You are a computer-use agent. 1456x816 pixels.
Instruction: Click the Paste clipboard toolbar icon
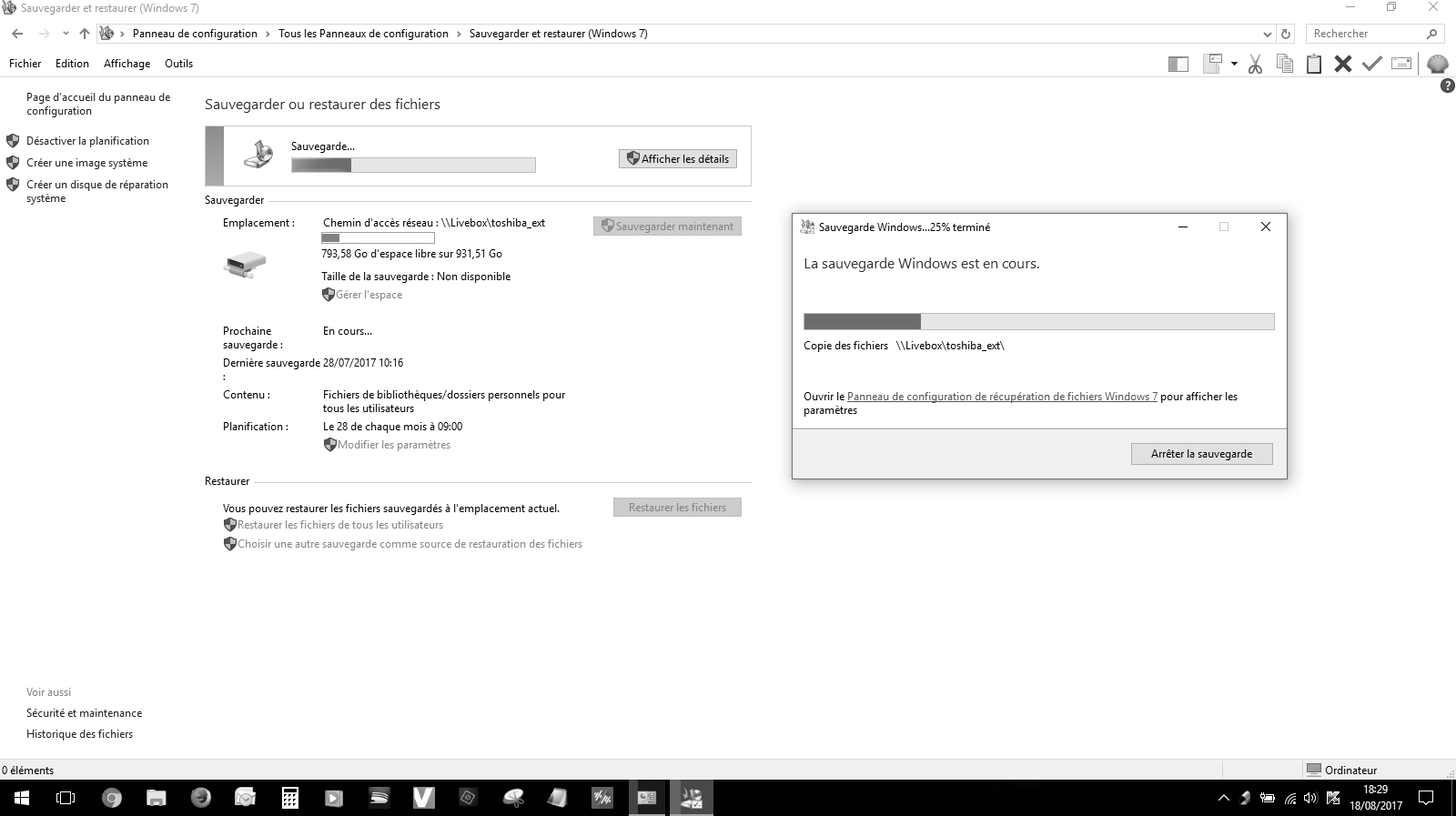point(1314,64)
